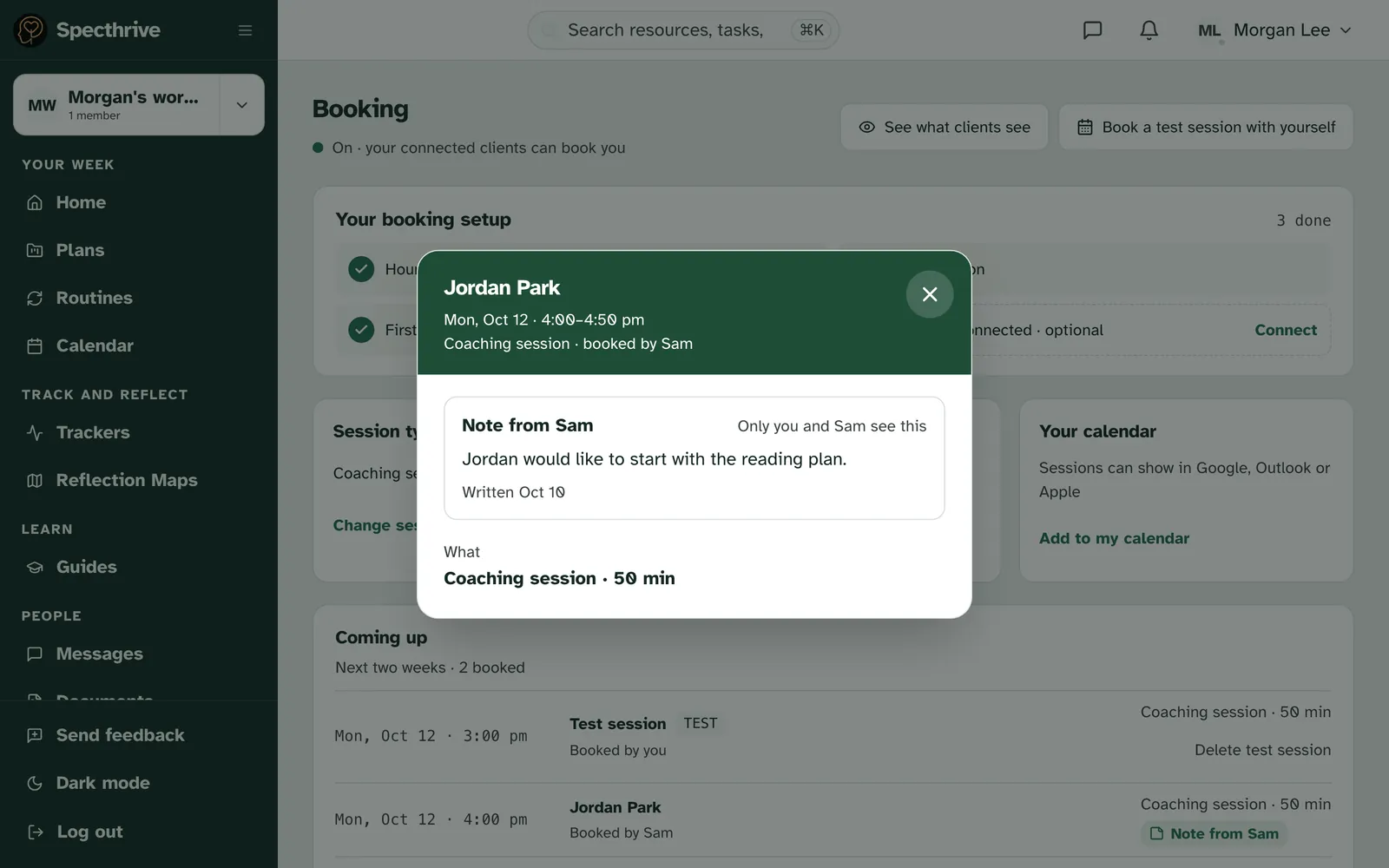Click the Log out arrow icon
Image resolution: width=1389 pixels, height=868 pixels.
click(35, 832)
